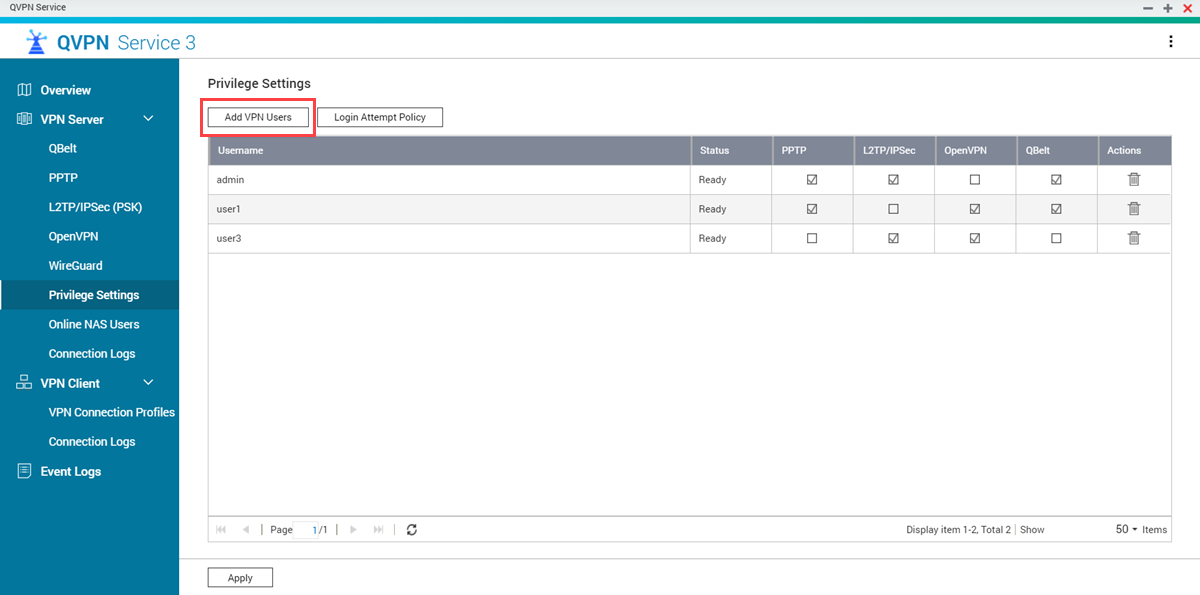Maximize the QVPN Service window

(1167, 7)
